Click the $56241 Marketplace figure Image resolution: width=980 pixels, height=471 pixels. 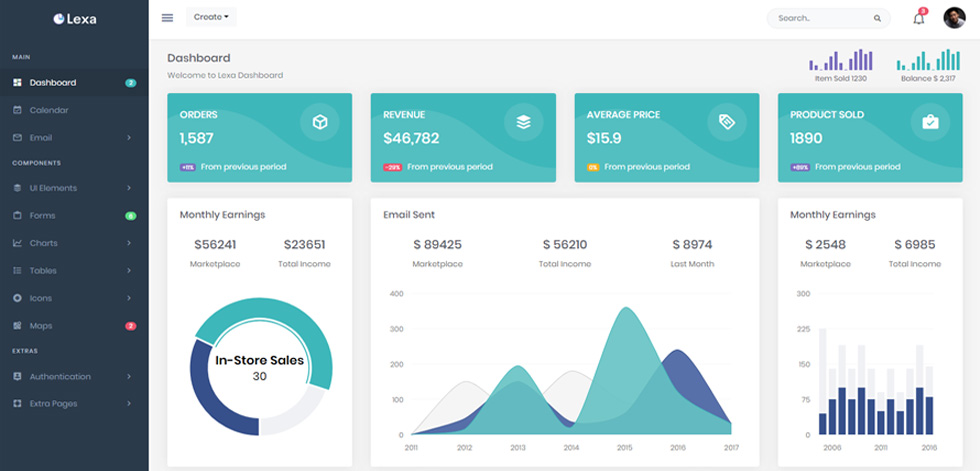(x=215, y=244)
